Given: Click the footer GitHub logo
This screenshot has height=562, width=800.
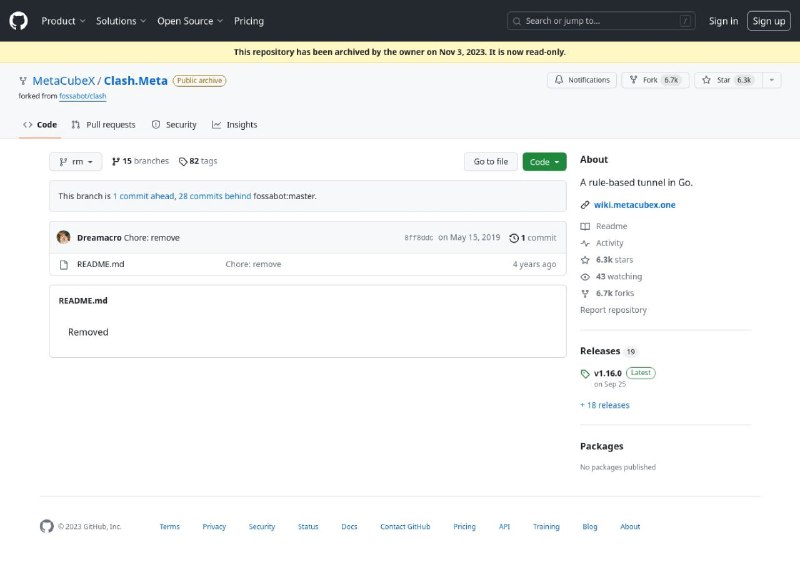Looking at the screenshot, I should [x=46, y=526].
